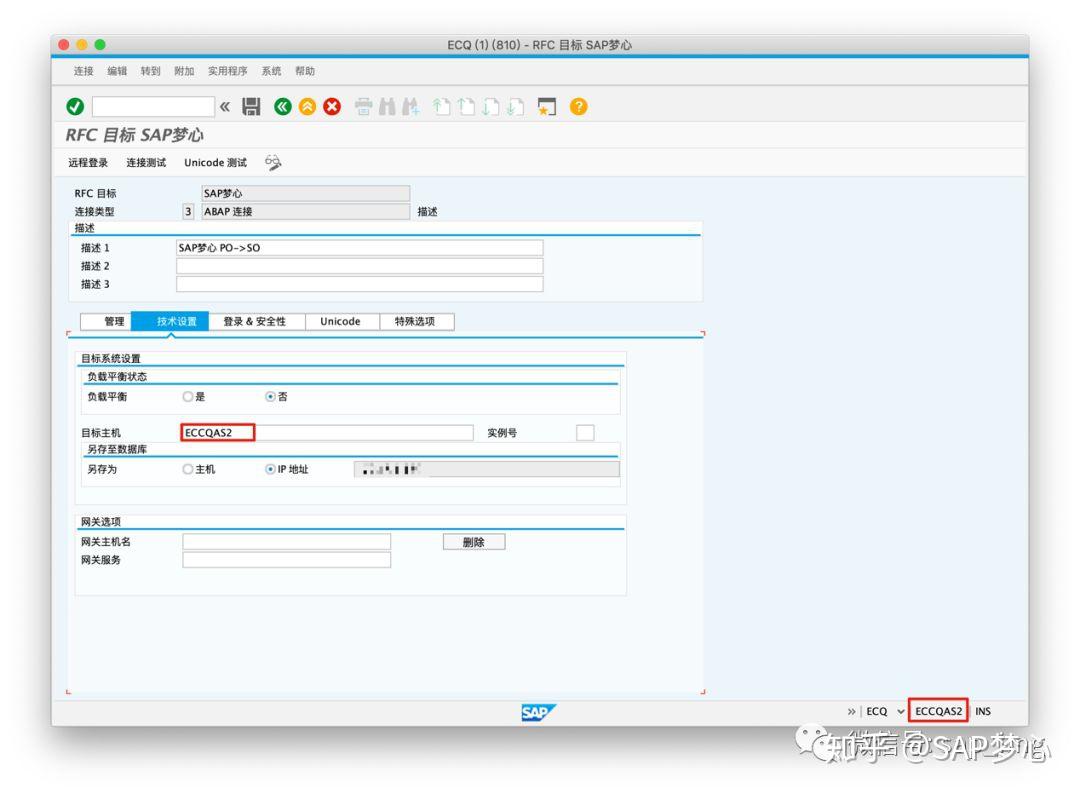Click the green Back icon
The image size is (1080, 794).
pos(282,107)
